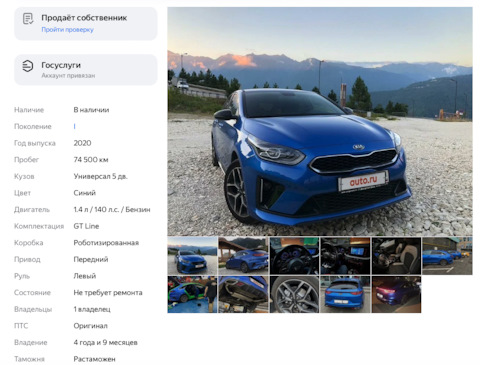Open the main blue Kia photo

(320, 122)
